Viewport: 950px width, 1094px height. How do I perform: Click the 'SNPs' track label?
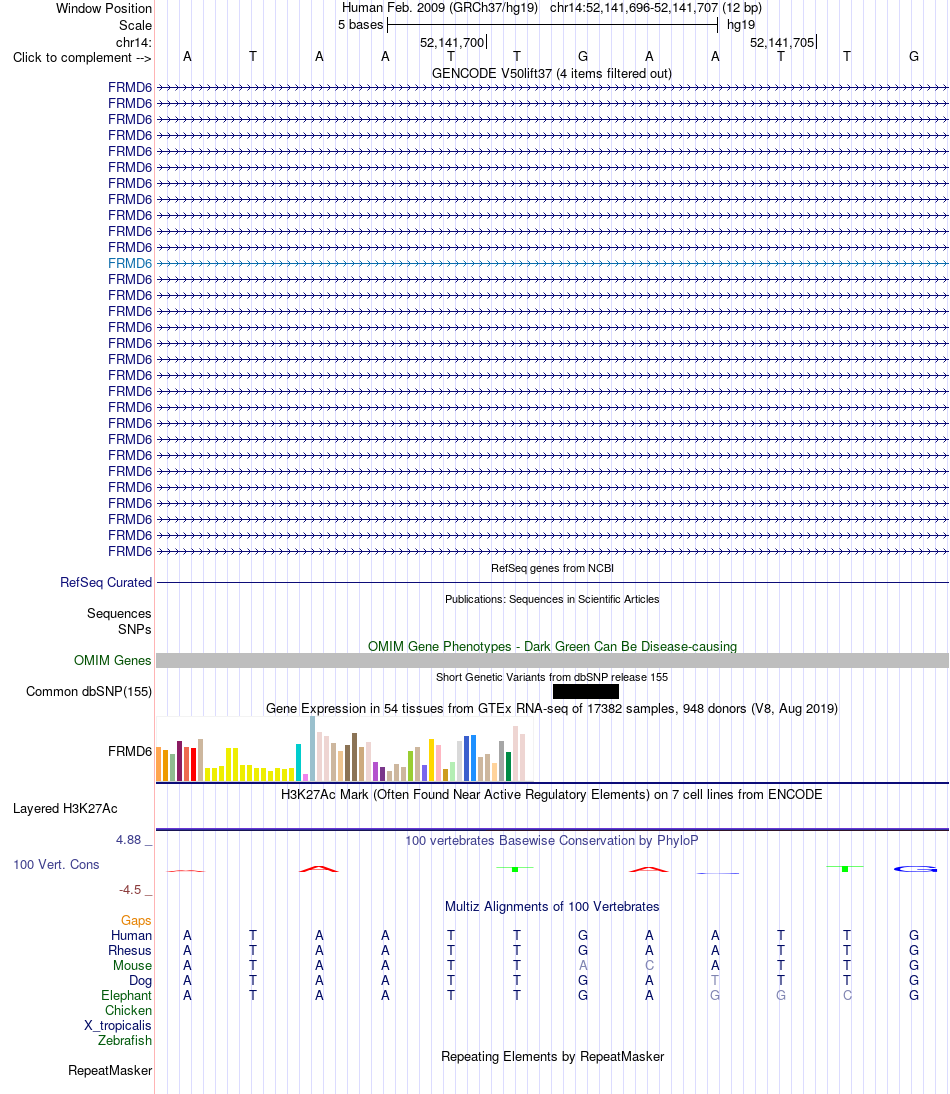click(x=135, y=629)
